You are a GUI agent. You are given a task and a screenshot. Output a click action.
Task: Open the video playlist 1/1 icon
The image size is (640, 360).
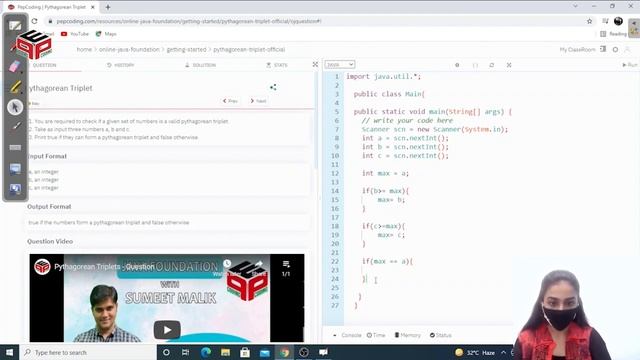tap(286, 268)
